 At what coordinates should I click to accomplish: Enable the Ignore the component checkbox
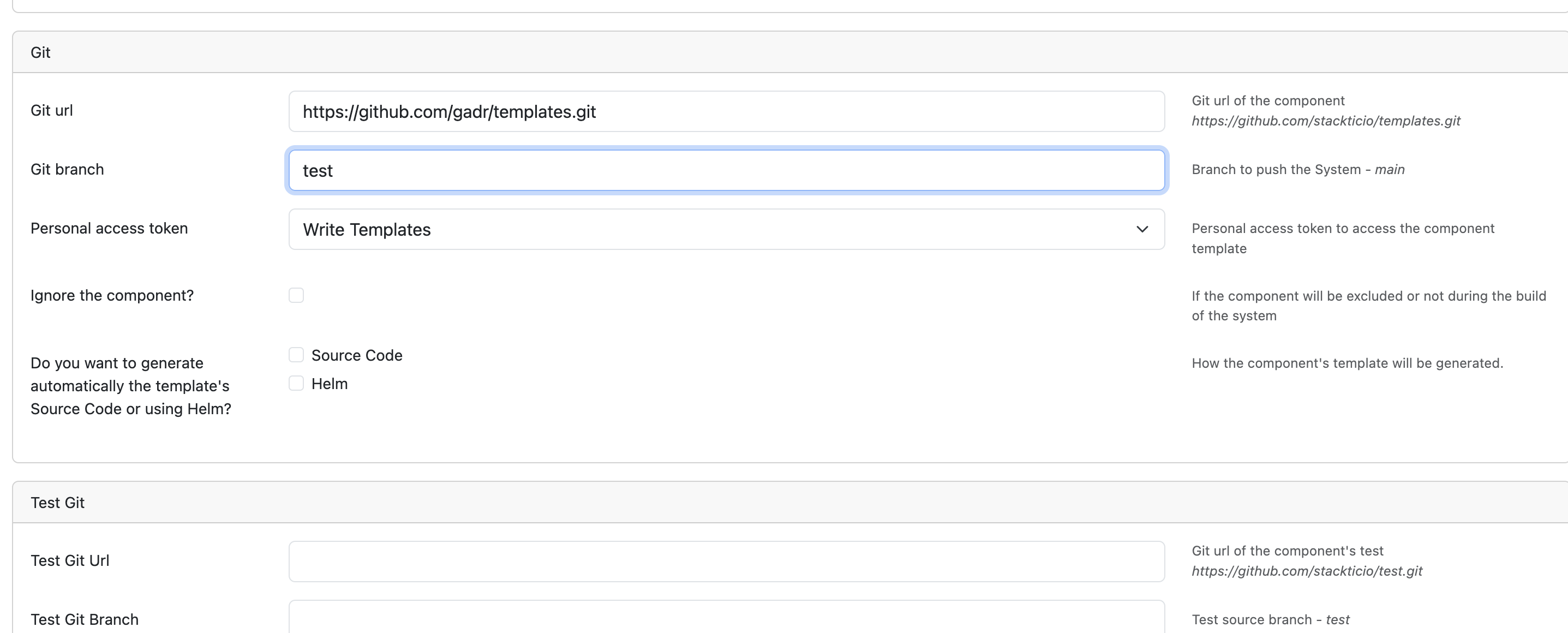click(x=296, y=295)
